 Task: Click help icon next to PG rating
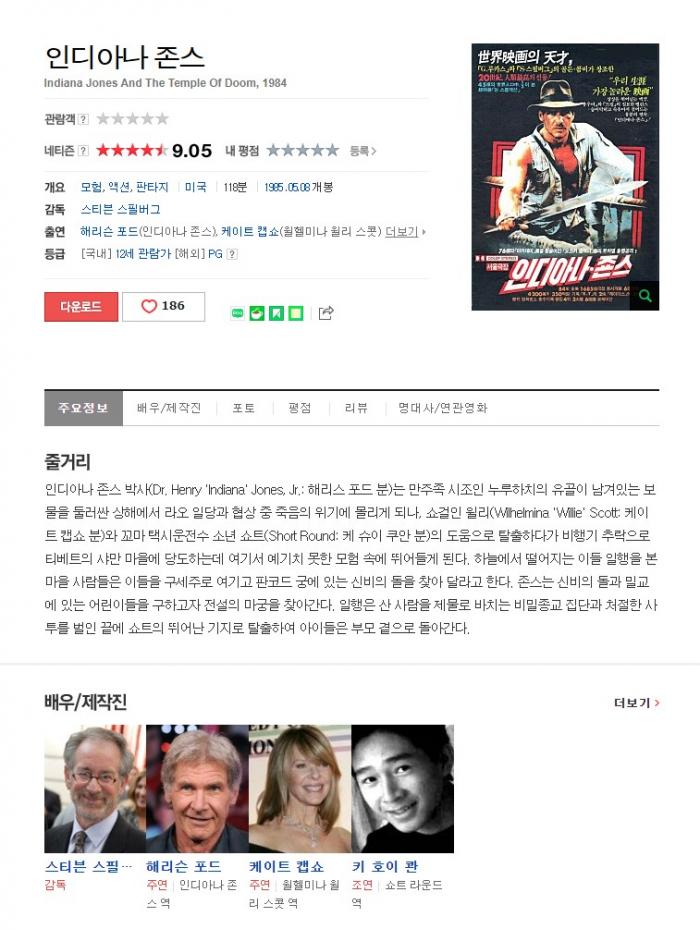(232, 254)
